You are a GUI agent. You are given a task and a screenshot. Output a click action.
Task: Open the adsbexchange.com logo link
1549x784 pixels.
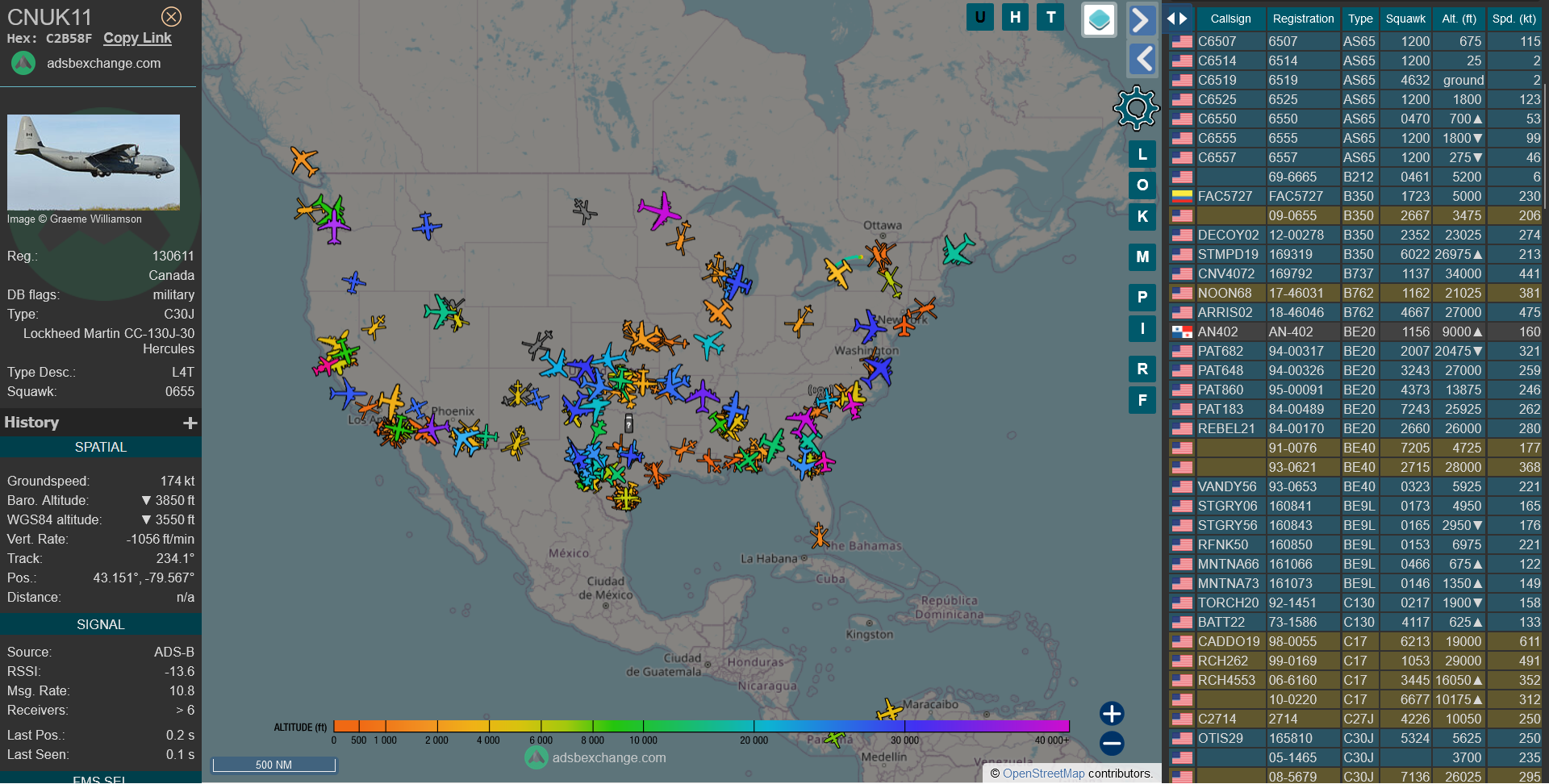tap(86, 63)
